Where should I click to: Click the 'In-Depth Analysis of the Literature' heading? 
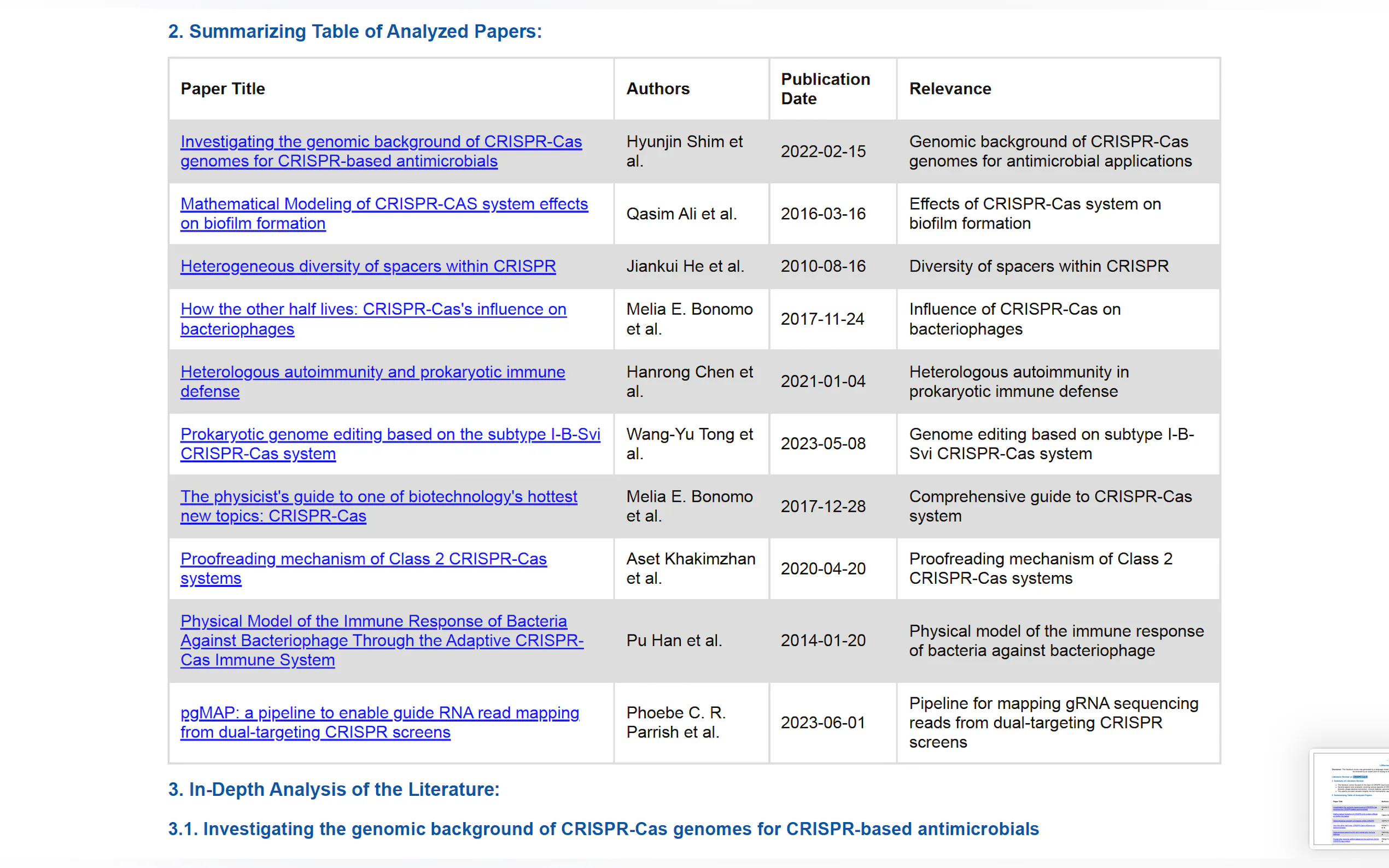click(x=333, y=789)
